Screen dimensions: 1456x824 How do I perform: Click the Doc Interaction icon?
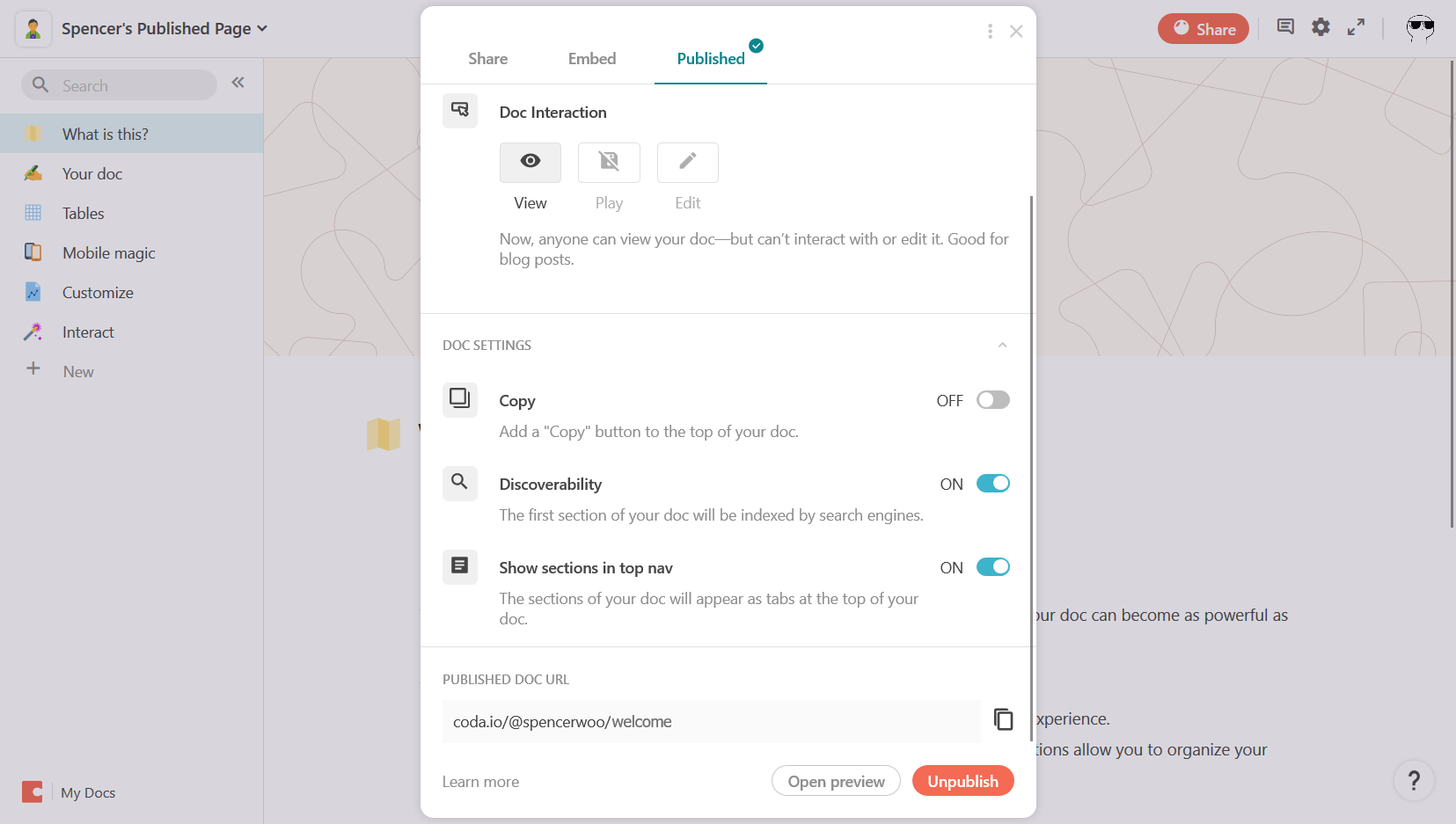click(460, 111)
